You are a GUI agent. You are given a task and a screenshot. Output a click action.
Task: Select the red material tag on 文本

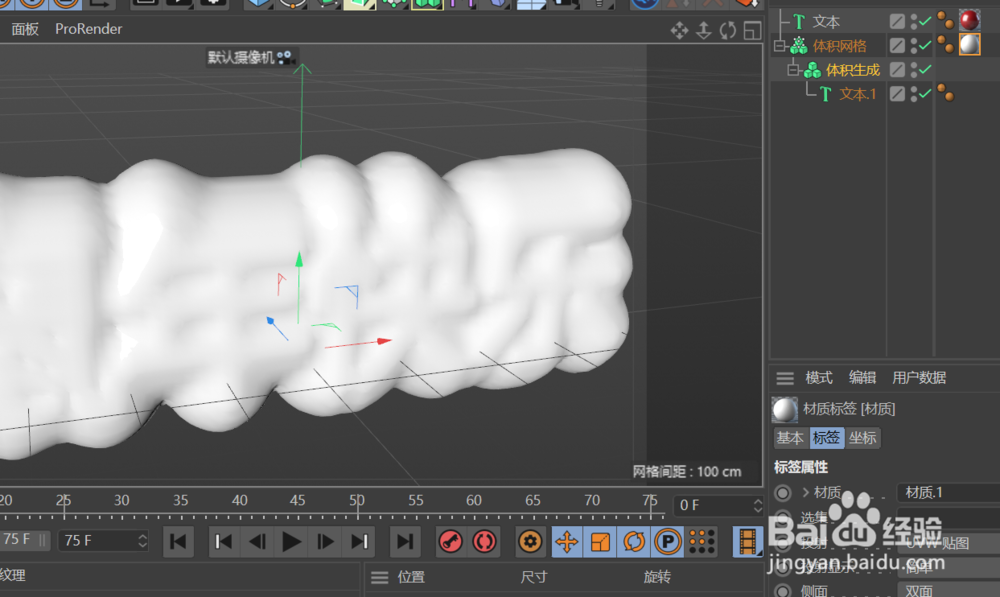(x=969, y=20)
